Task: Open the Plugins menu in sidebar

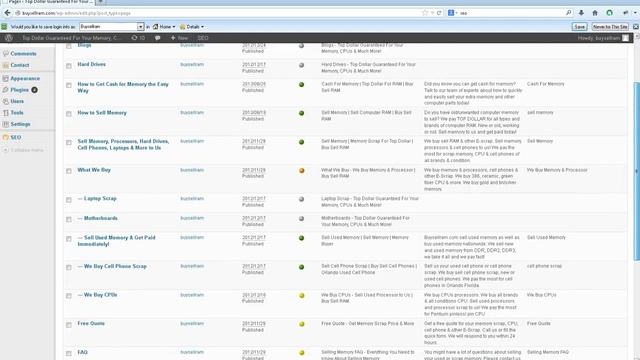Action: [x=20, y=90]
